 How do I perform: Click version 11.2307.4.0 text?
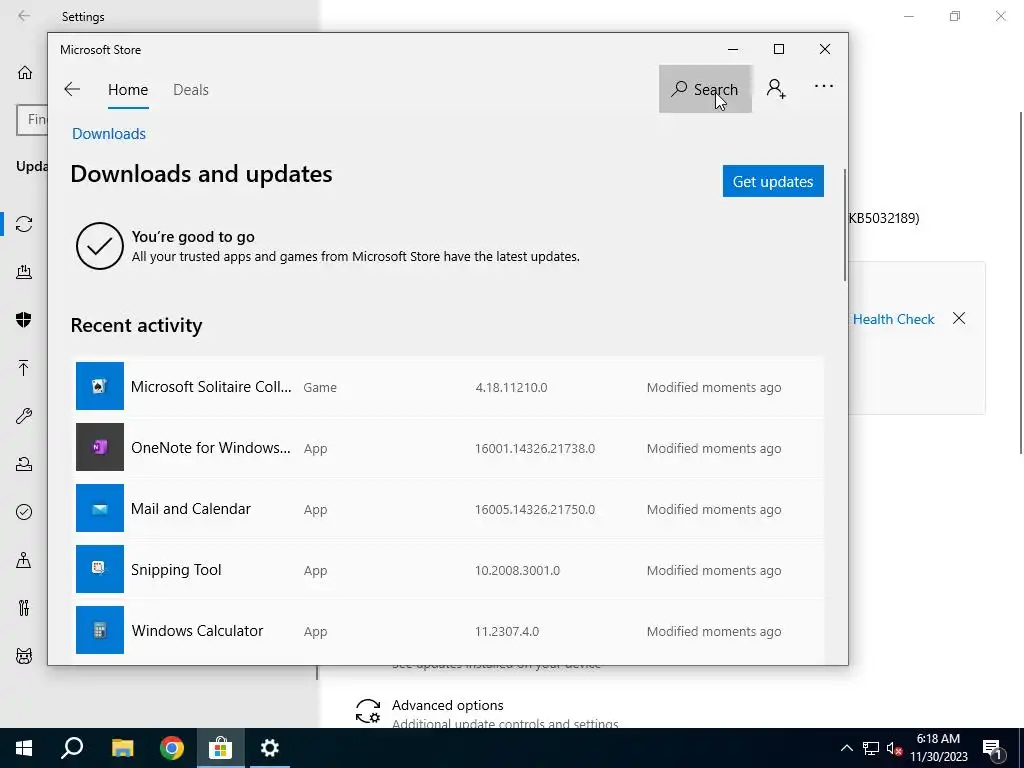507,632
